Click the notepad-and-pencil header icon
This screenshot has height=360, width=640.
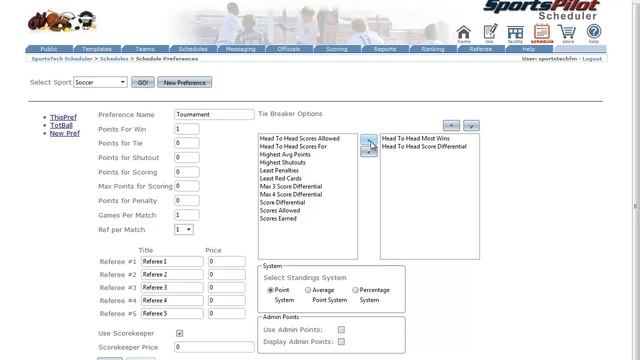click(x=490, y=33)
